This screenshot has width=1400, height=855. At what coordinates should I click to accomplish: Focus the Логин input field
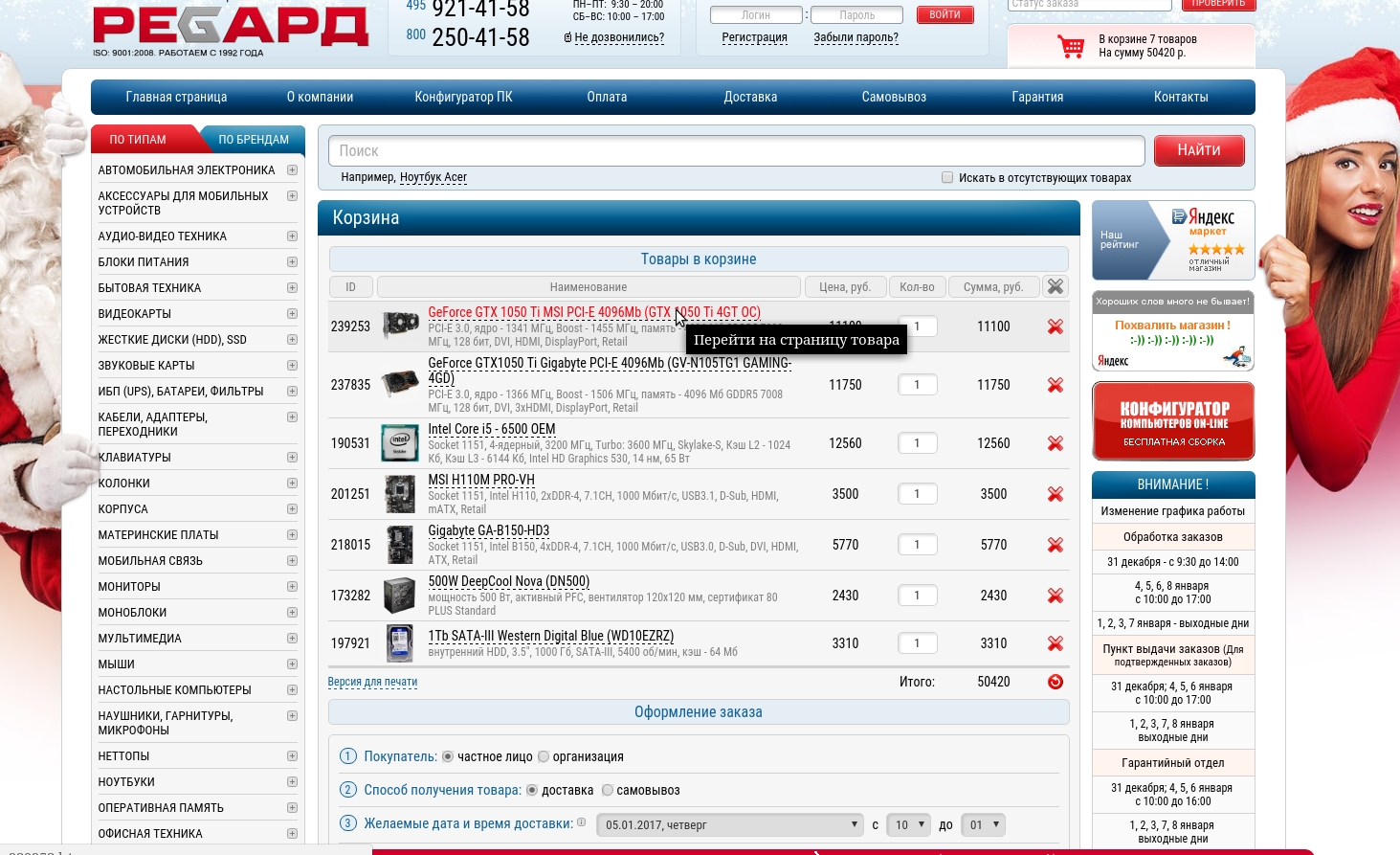756,15
